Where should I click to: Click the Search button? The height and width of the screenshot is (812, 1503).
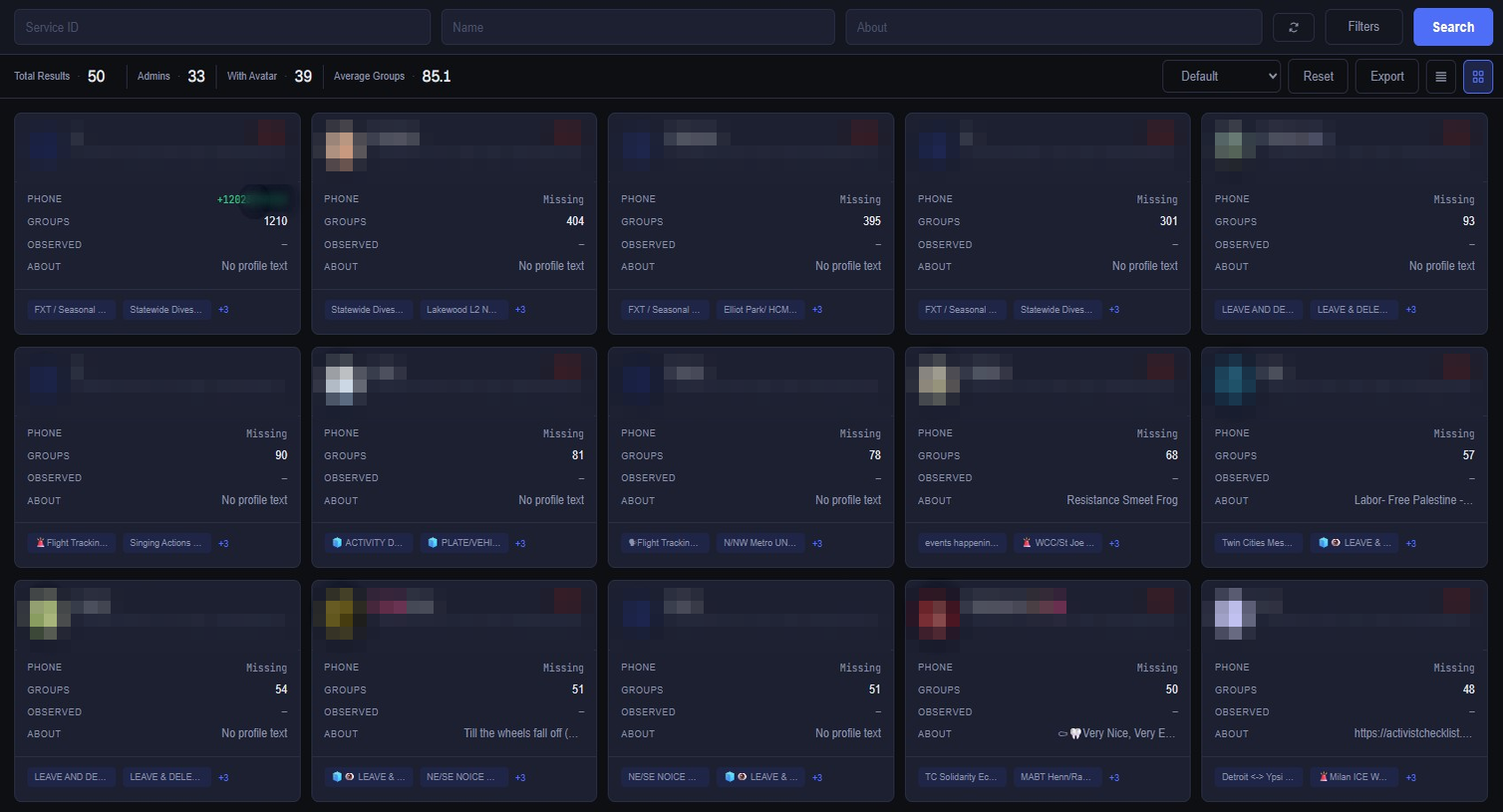[1452, 27]
